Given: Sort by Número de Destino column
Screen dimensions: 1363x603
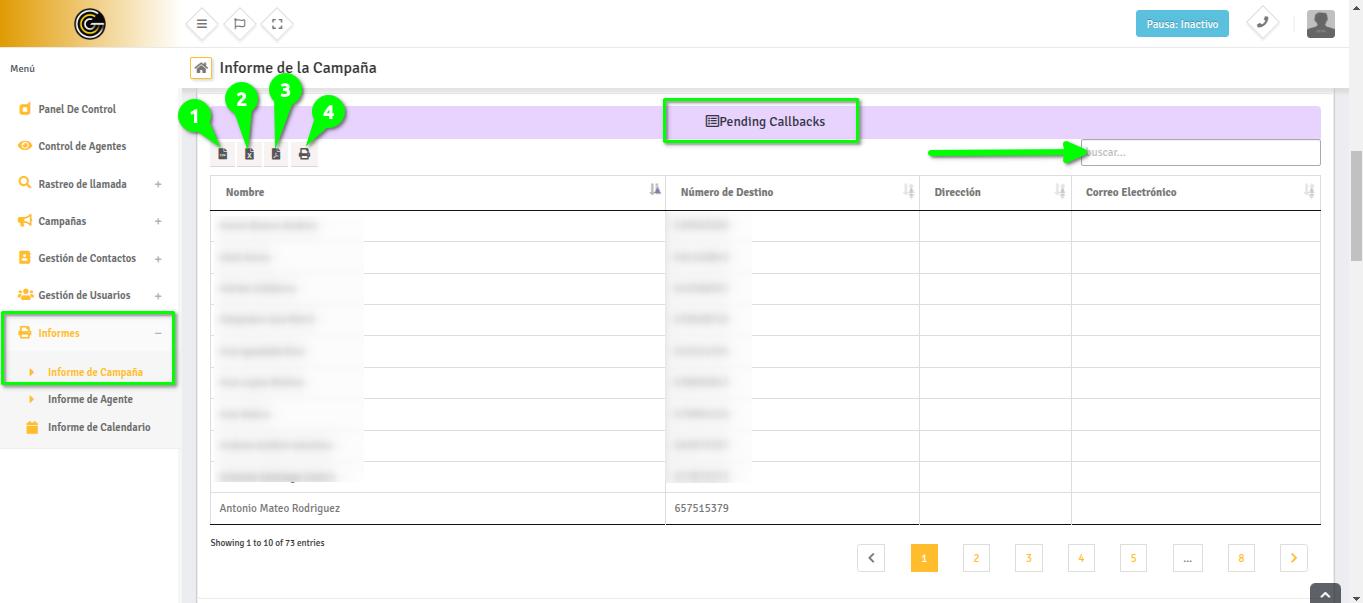Looking at the screenshot, I should point(791,192).
